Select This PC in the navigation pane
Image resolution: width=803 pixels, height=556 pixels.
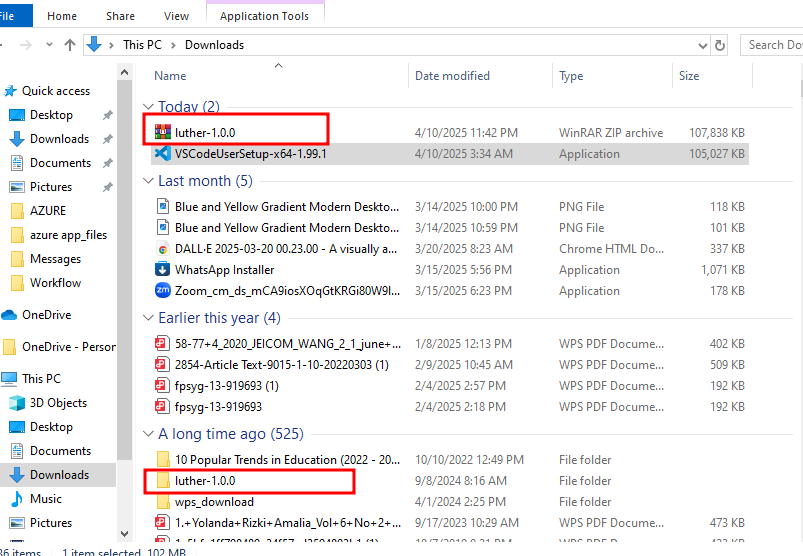tap(41, 379)
